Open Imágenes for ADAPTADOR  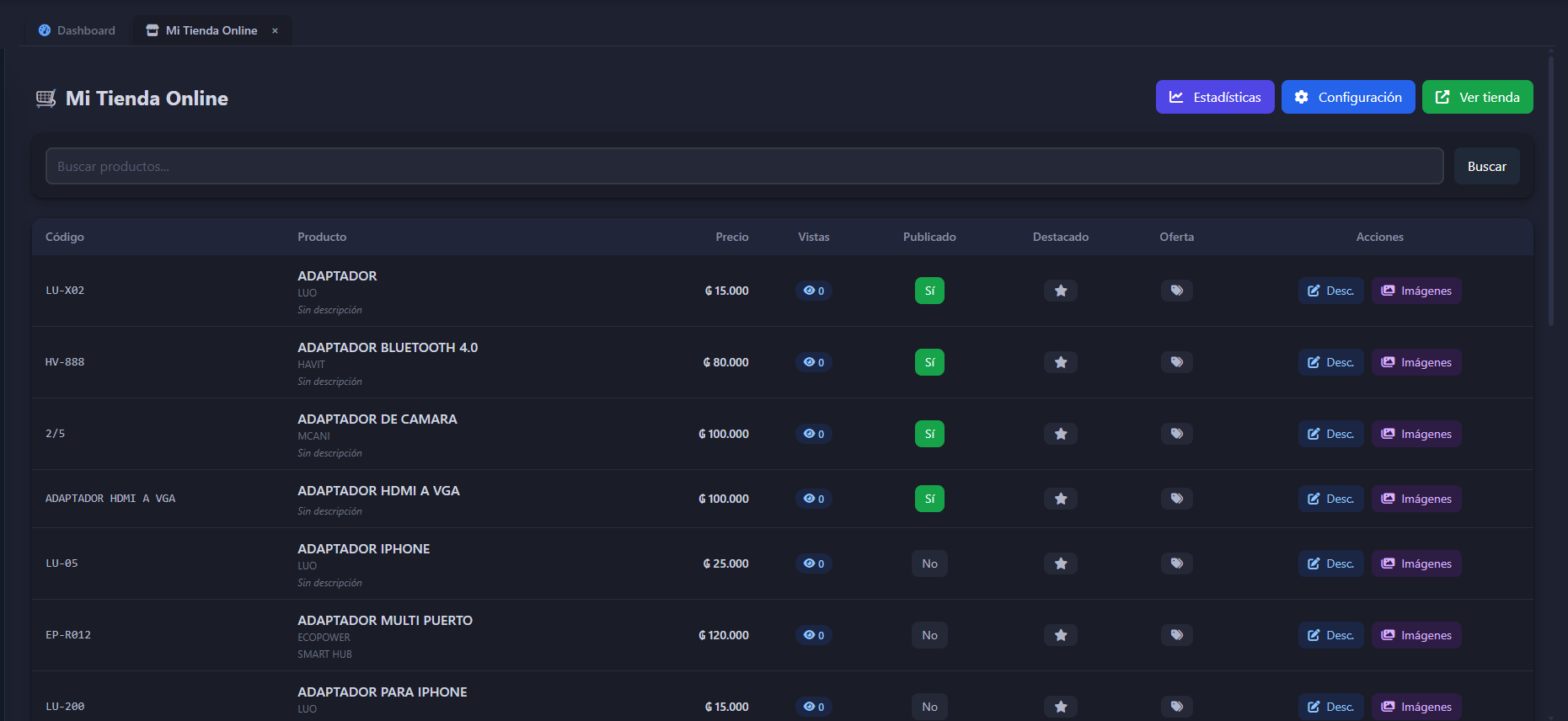(x=1416, y=291)
